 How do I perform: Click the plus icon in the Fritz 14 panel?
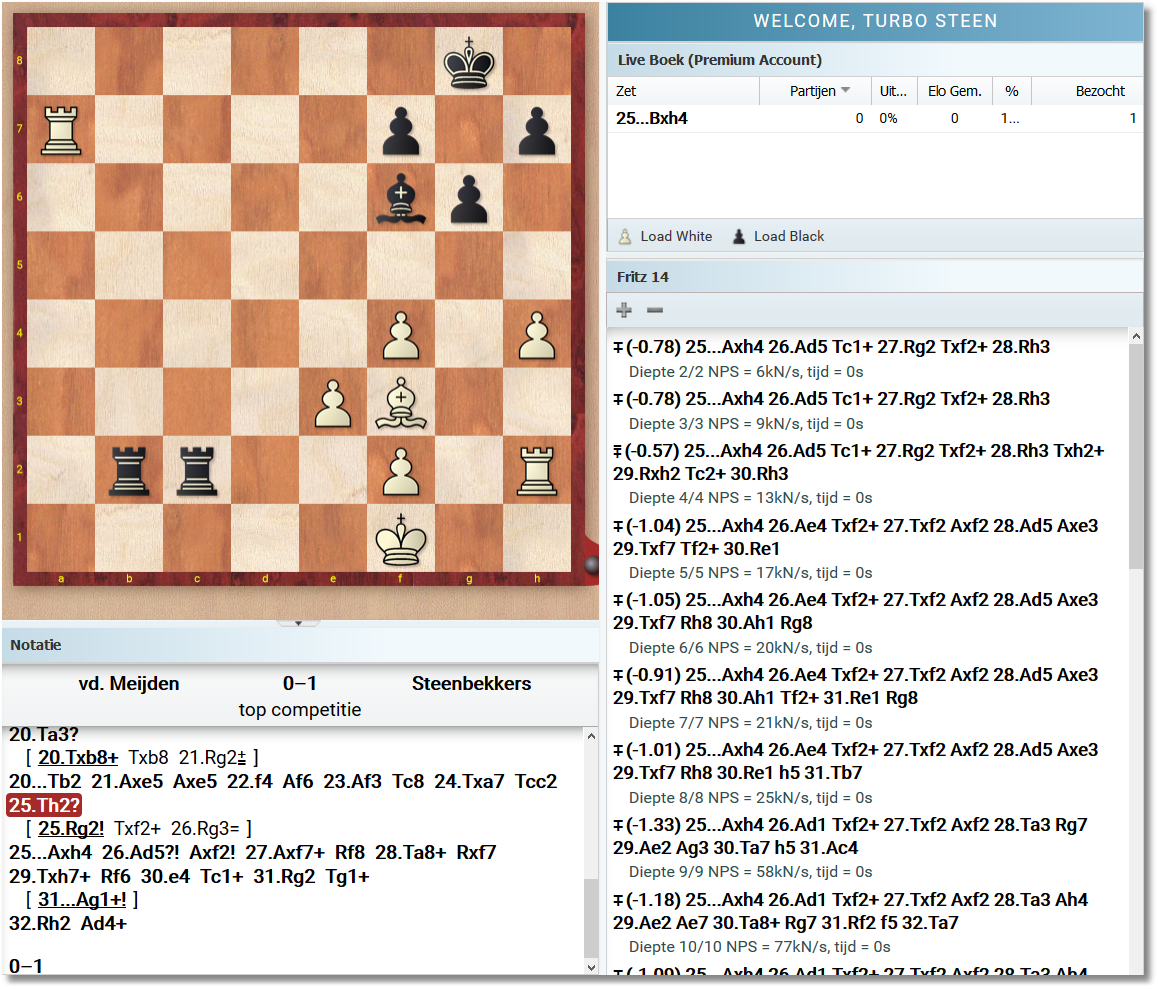[623, 311]
